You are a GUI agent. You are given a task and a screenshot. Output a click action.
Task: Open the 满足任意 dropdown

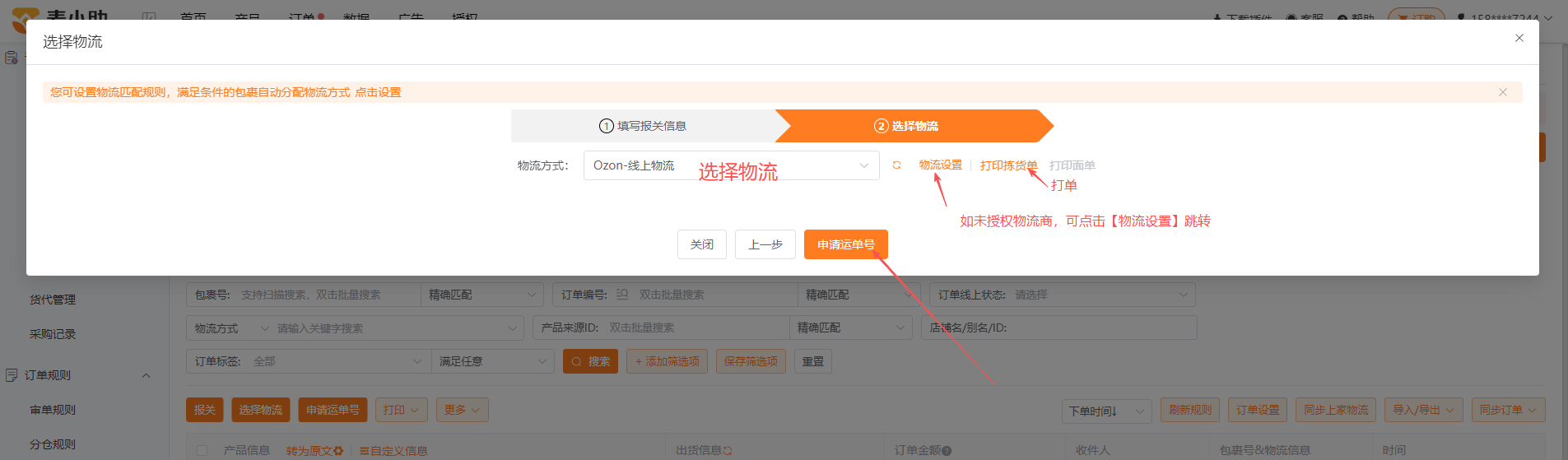pos(492,361)
